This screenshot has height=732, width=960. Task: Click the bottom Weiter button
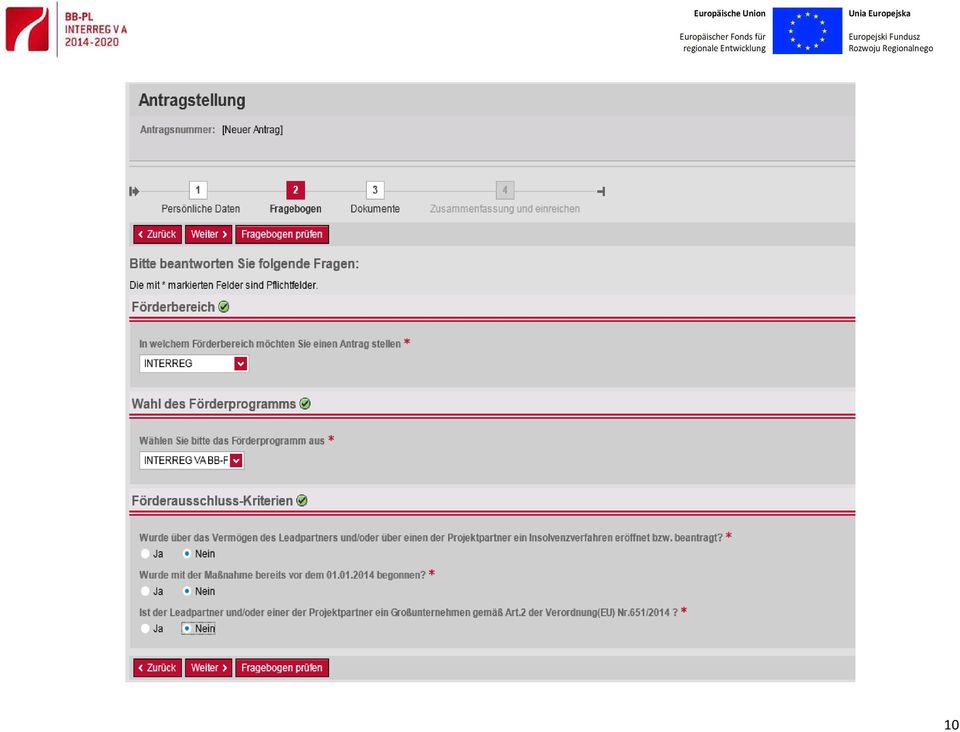(x=208, y=668)
